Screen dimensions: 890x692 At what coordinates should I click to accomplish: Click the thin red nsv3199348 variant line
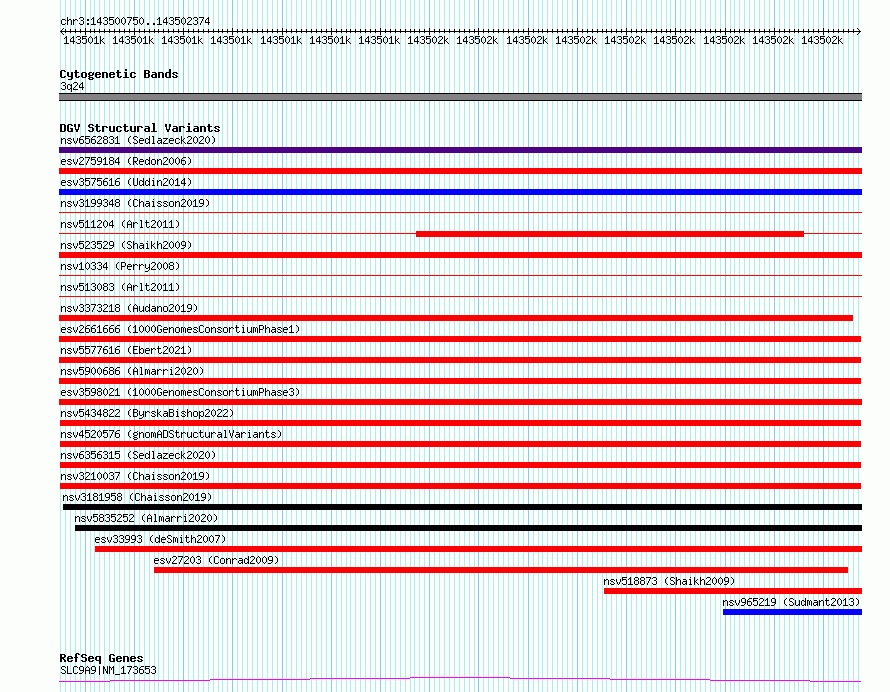click(460, 213)
